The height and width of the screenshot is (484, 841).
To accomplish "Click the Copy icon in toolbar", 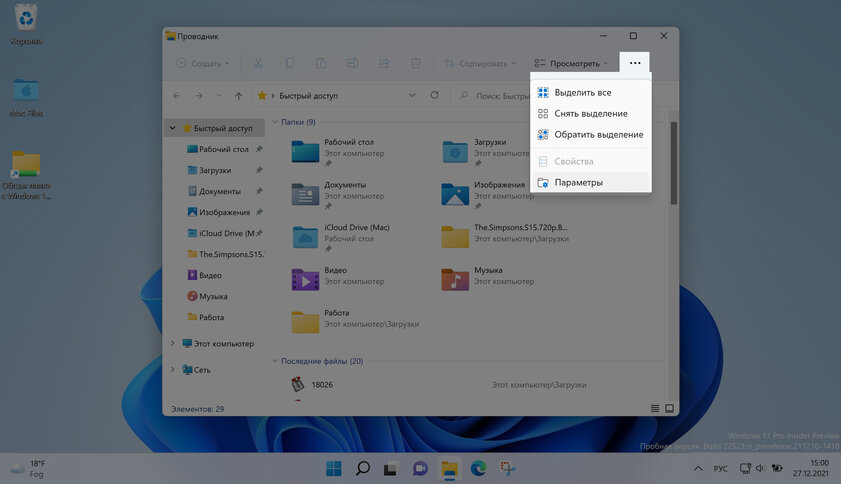I will tap(290, 63).
